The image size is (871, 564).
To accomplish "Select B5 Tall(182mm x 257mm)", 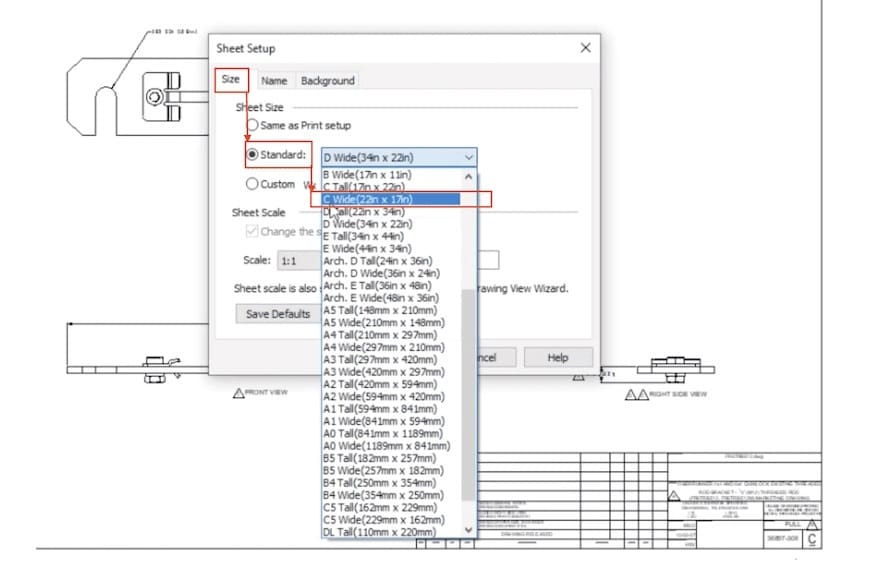I will click(x=391, y=458).
